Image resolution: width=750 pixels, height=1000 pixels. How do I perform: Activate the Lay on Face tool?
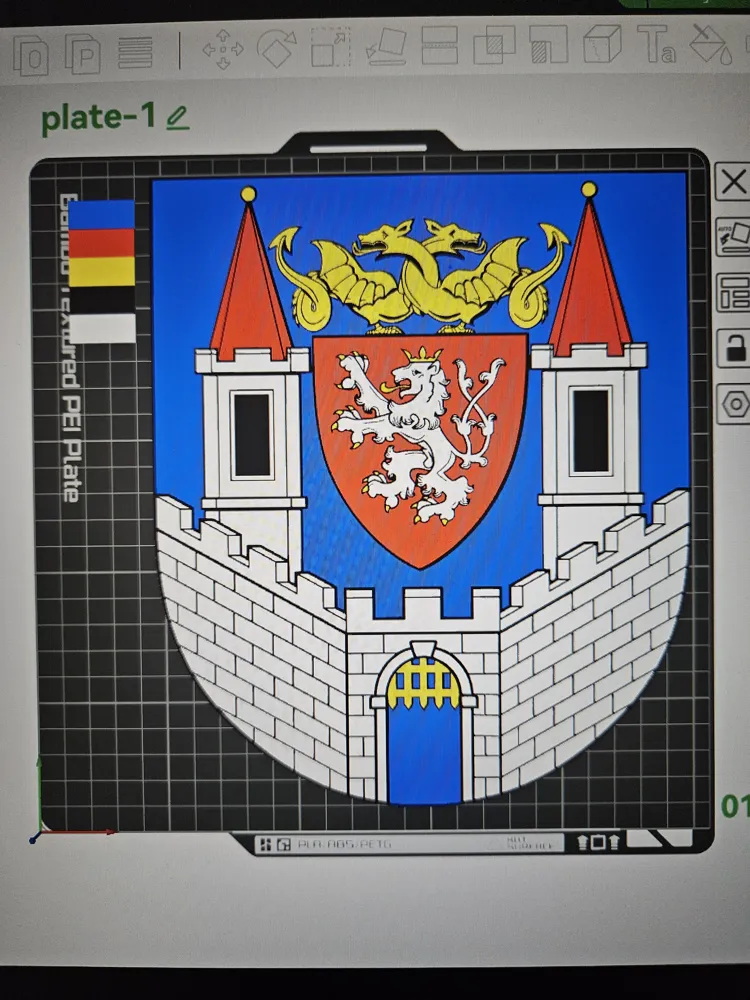386,46
